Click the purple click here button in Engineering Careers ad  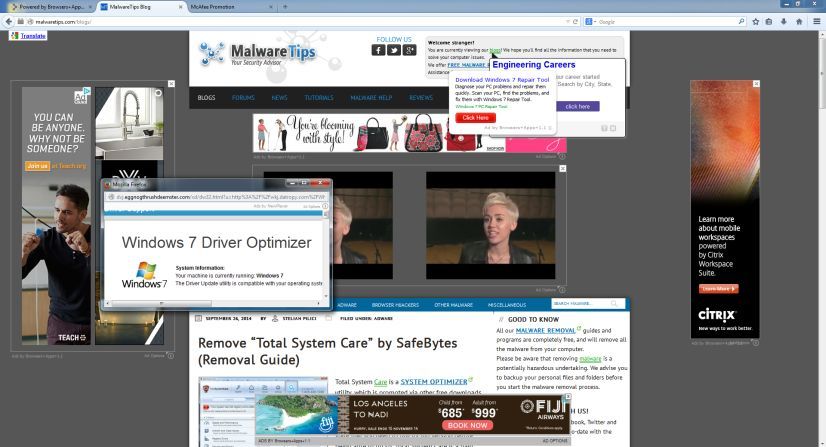coord(577,106)
